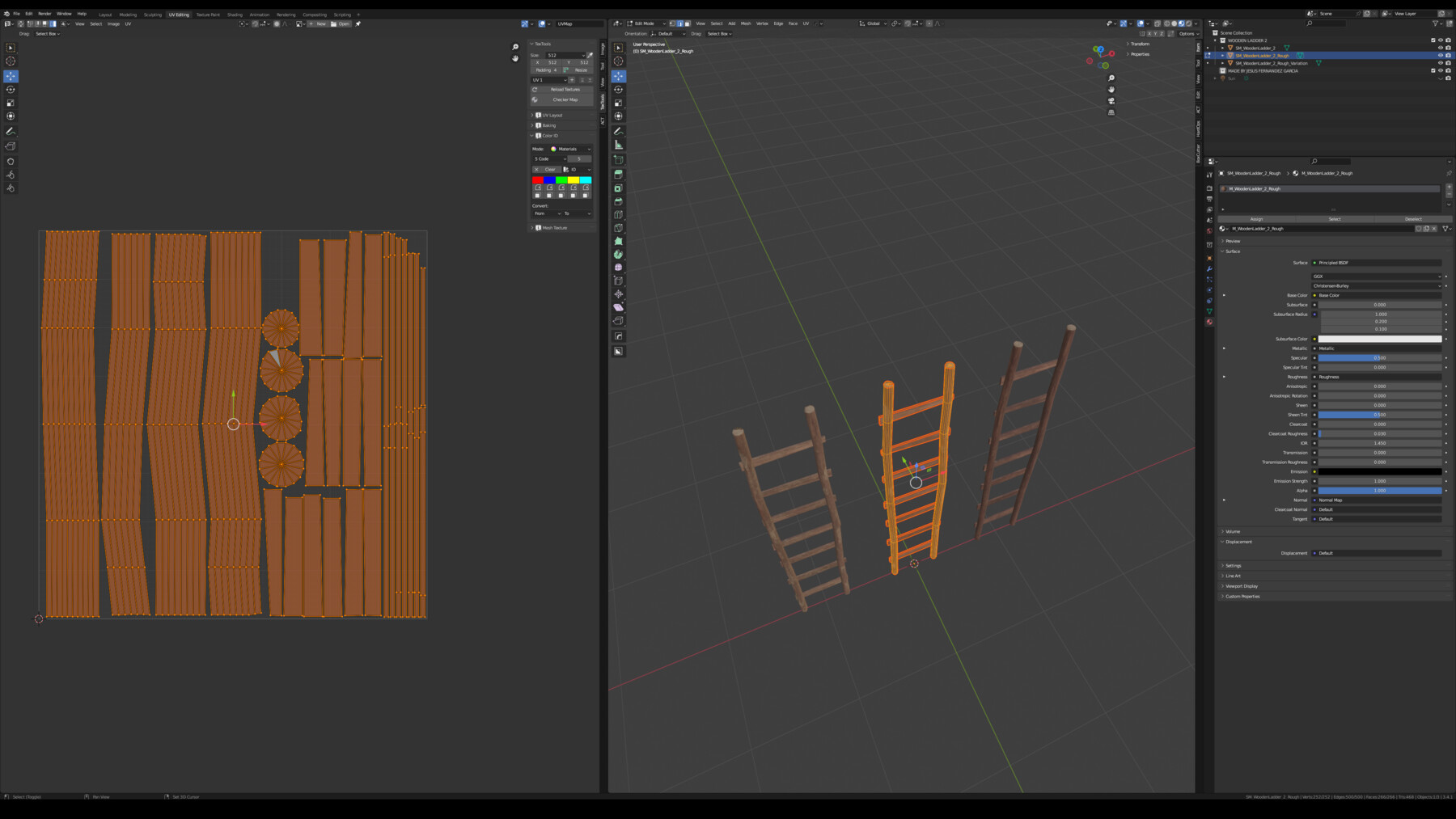The height and width of the screenshot is (819, 1456).
Task: Click Reload Textures in TexTools
Action: pos(565,89)
